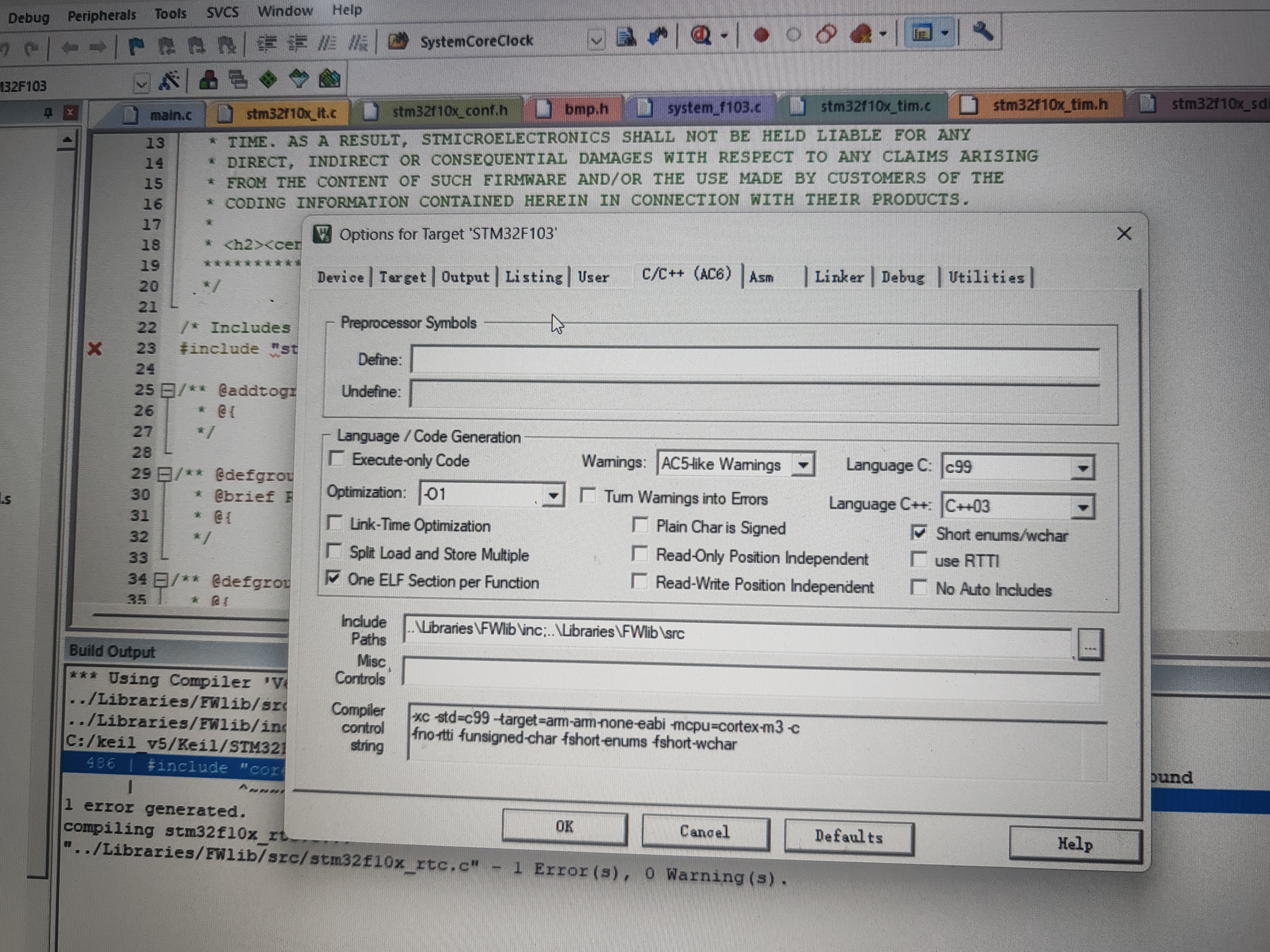Uncheck One ELF Section per Function

pos(333,578)
